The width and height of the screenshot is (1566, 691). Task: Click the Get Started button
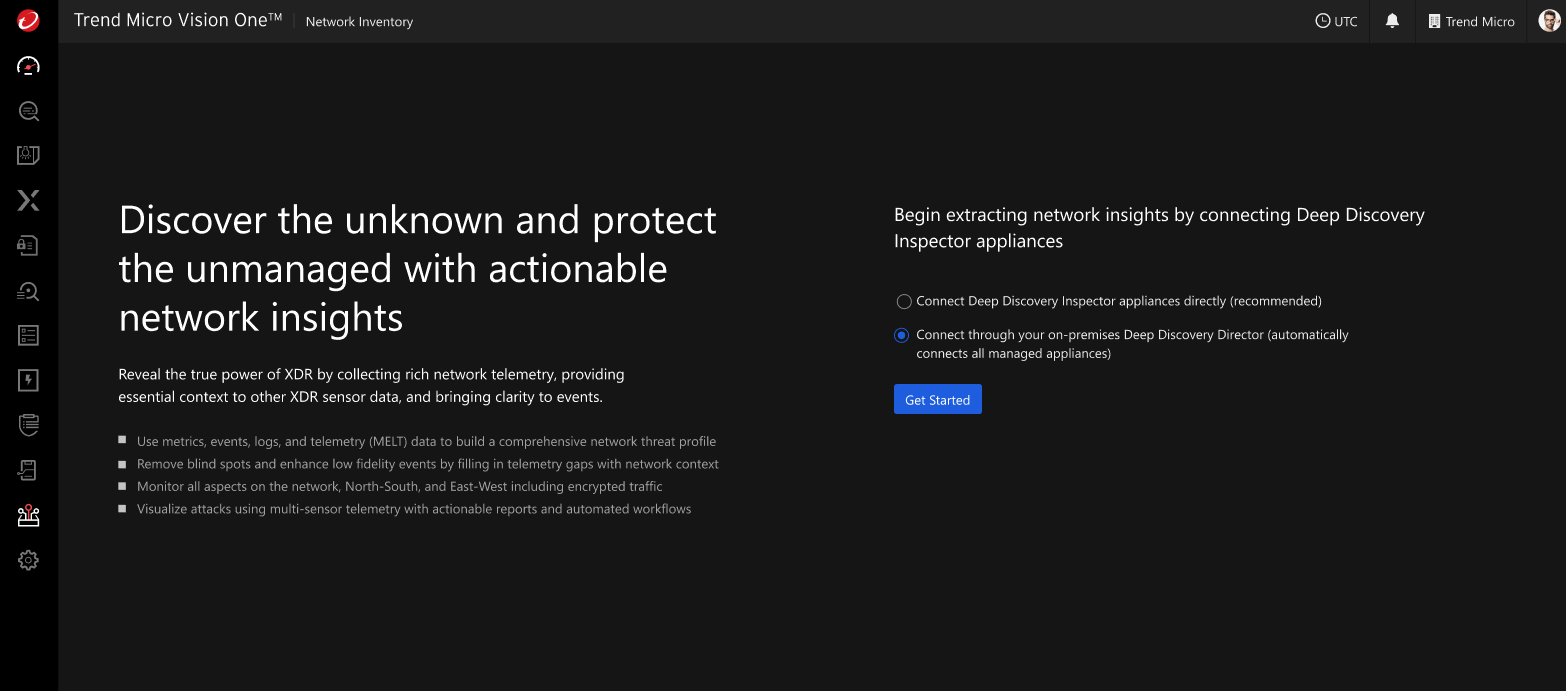tap(937, 400)
